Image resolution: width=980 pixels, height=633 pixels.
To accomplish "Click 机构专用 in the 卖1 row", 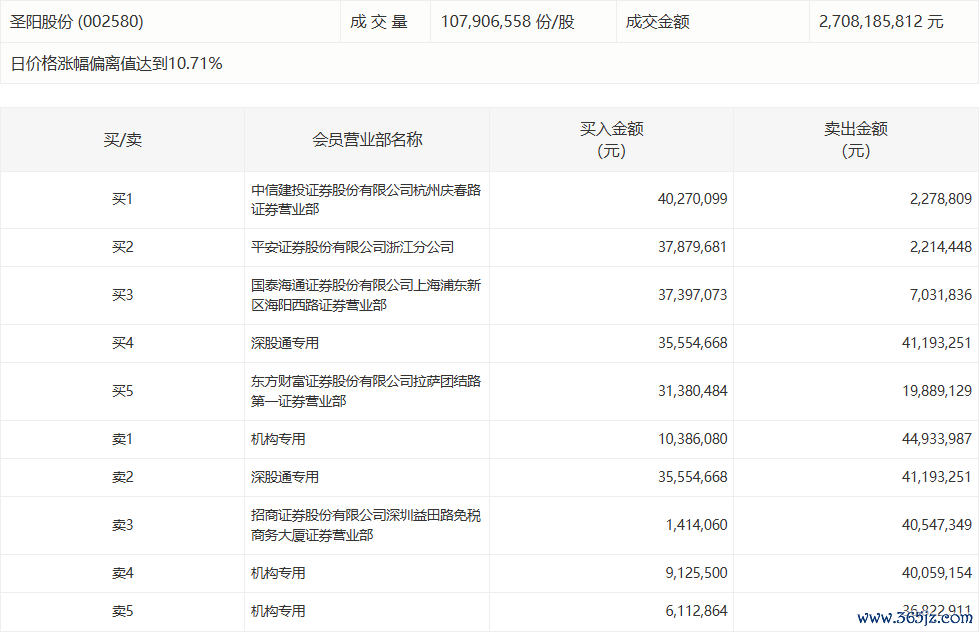I will coord(278,439).
